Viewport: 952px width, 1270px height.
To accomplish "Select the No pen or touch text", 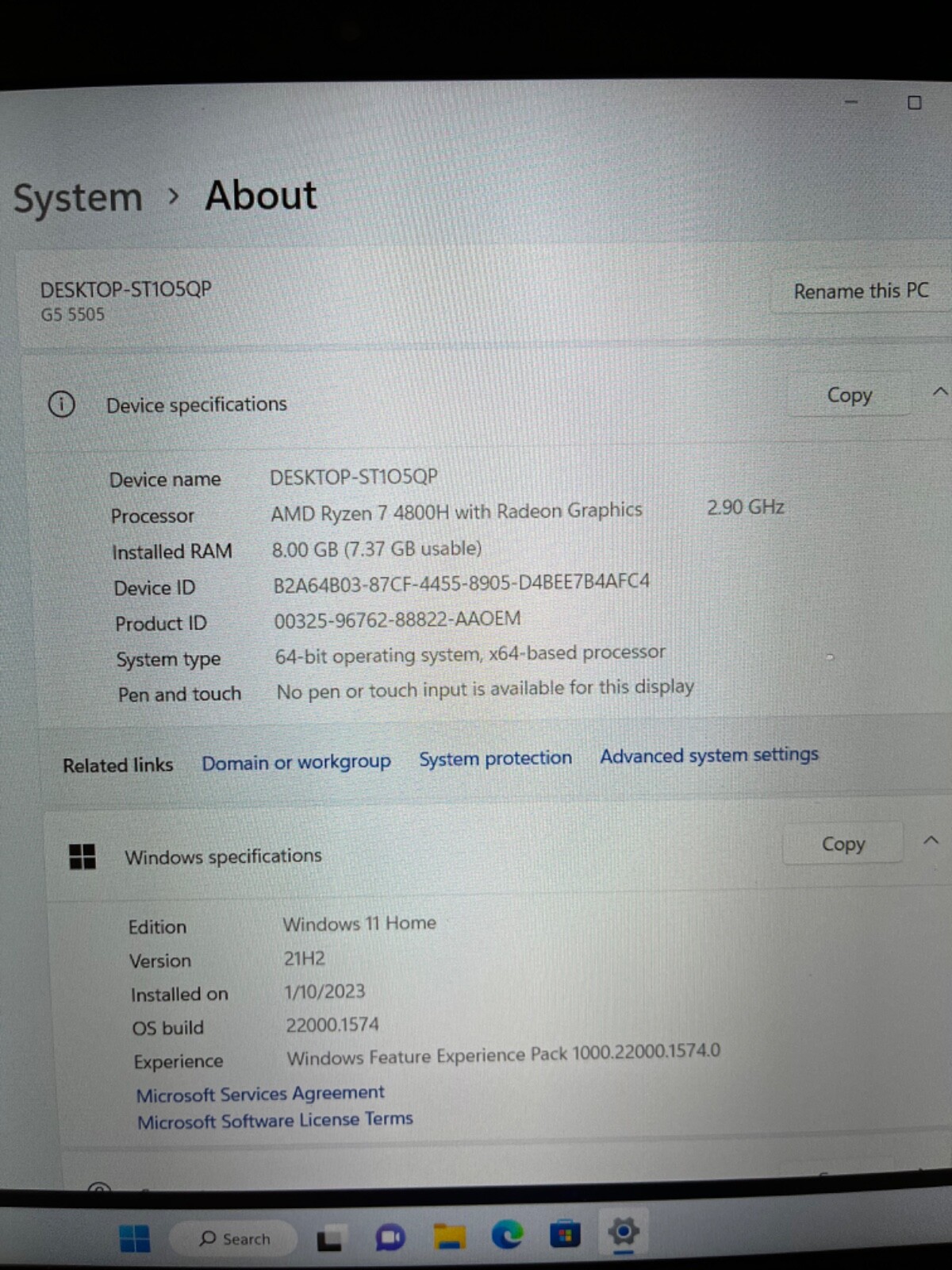I will [485, 689].
